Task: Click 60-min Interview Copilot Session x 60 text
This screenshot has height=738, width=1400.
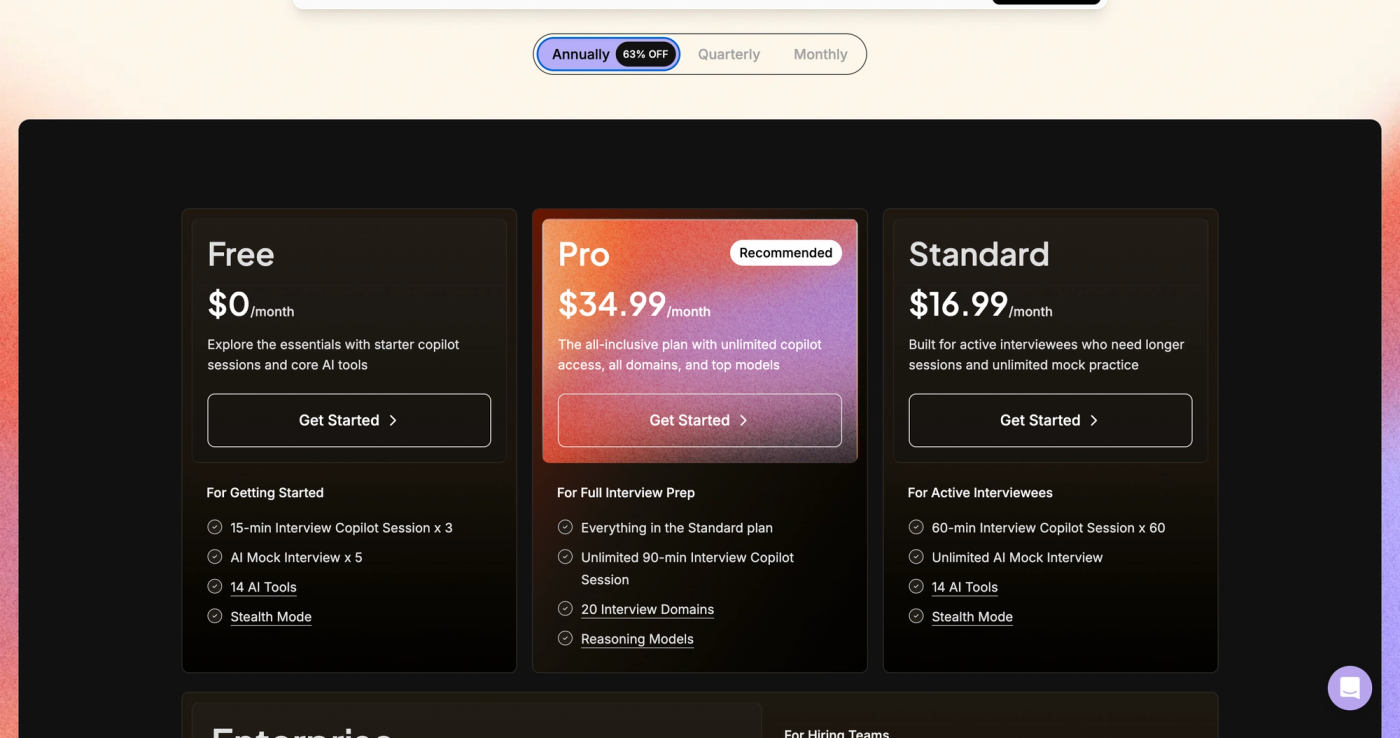Action: point(1048,528)
